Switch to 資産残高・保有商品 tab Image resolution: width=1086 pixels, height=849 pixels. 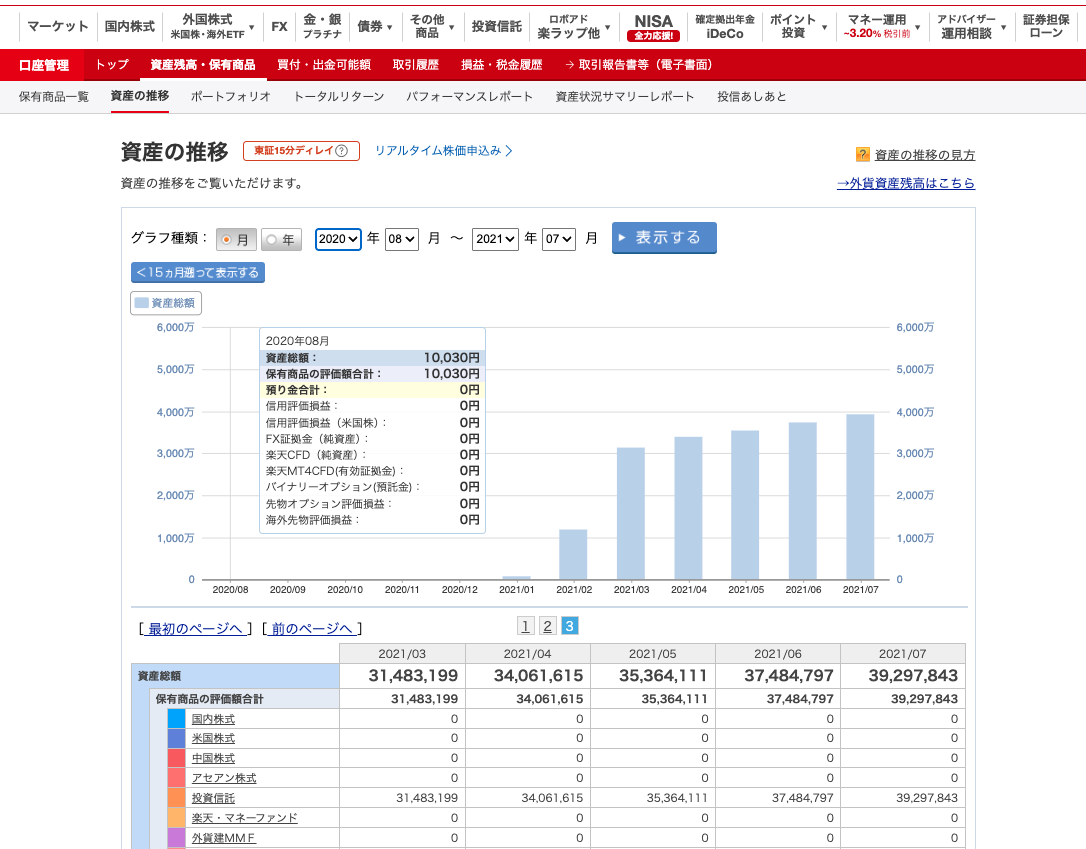[x=203, y=64]
